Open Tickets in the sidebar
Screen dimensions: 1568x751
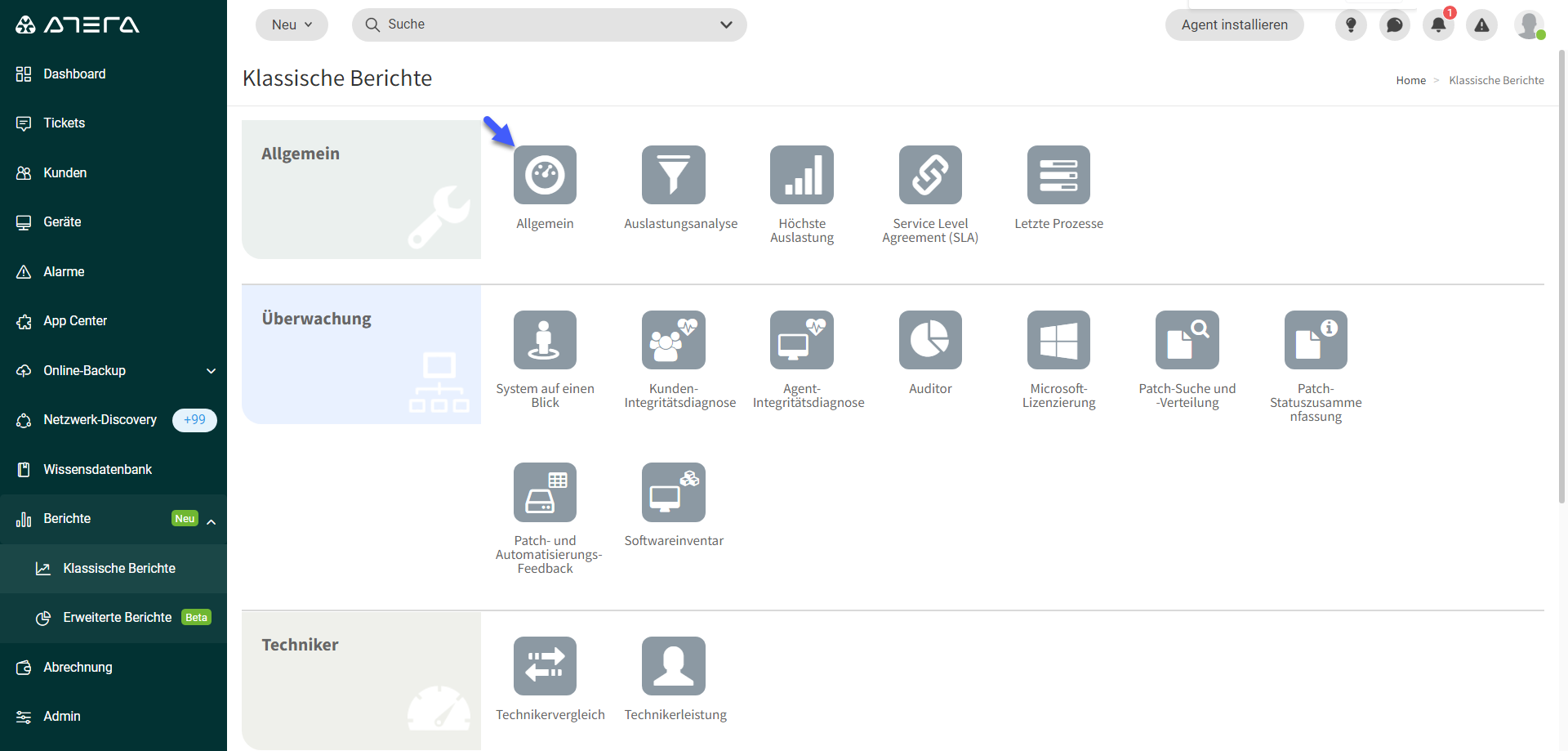114,123
